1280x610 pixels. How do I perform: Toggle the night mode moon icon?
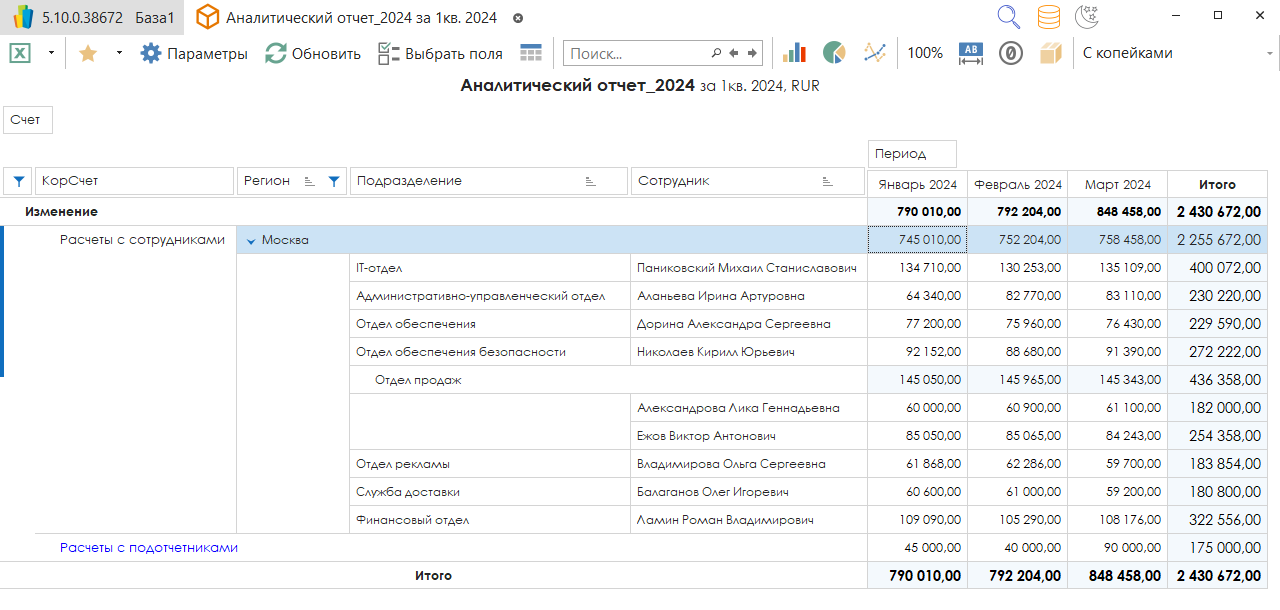pyautogui.click(x=1087, y=17)
